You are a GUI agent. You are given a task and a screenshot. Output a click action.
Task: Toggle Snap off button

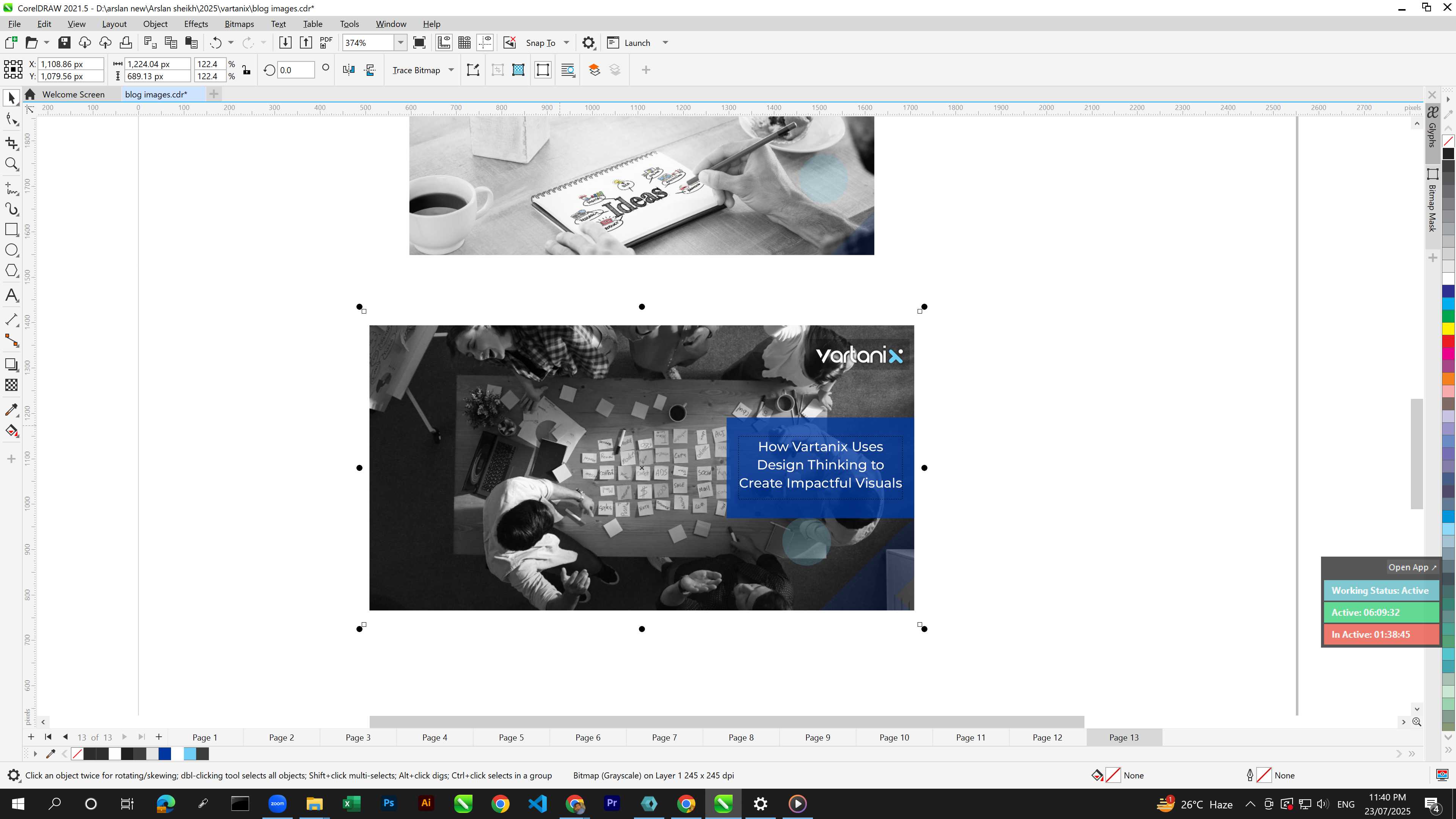[509, 42]
